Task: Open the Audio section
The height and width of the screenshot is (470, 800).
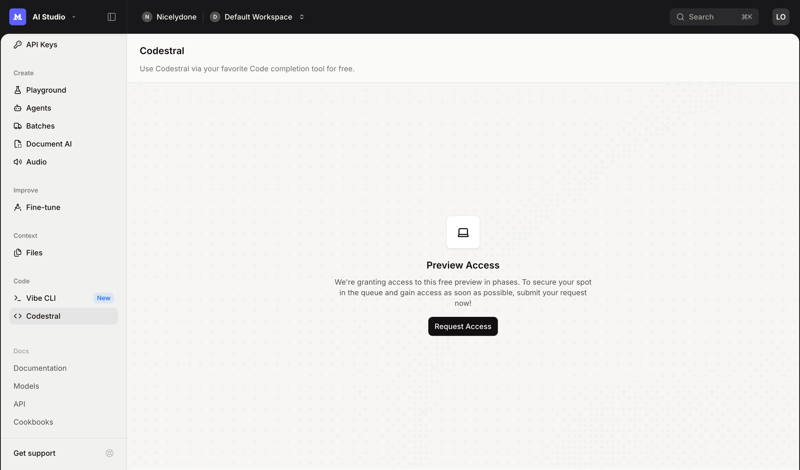Action: [x=36, y=162]
